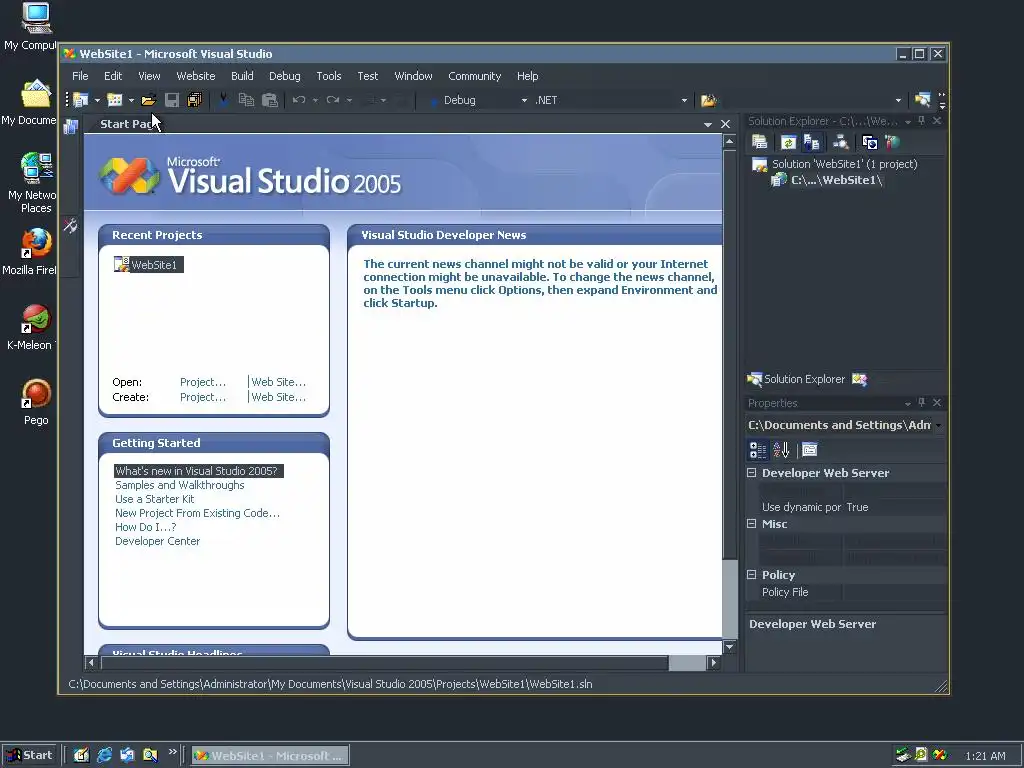
Task: Click the Save All toolbar icon
Action: pos(195,100)
